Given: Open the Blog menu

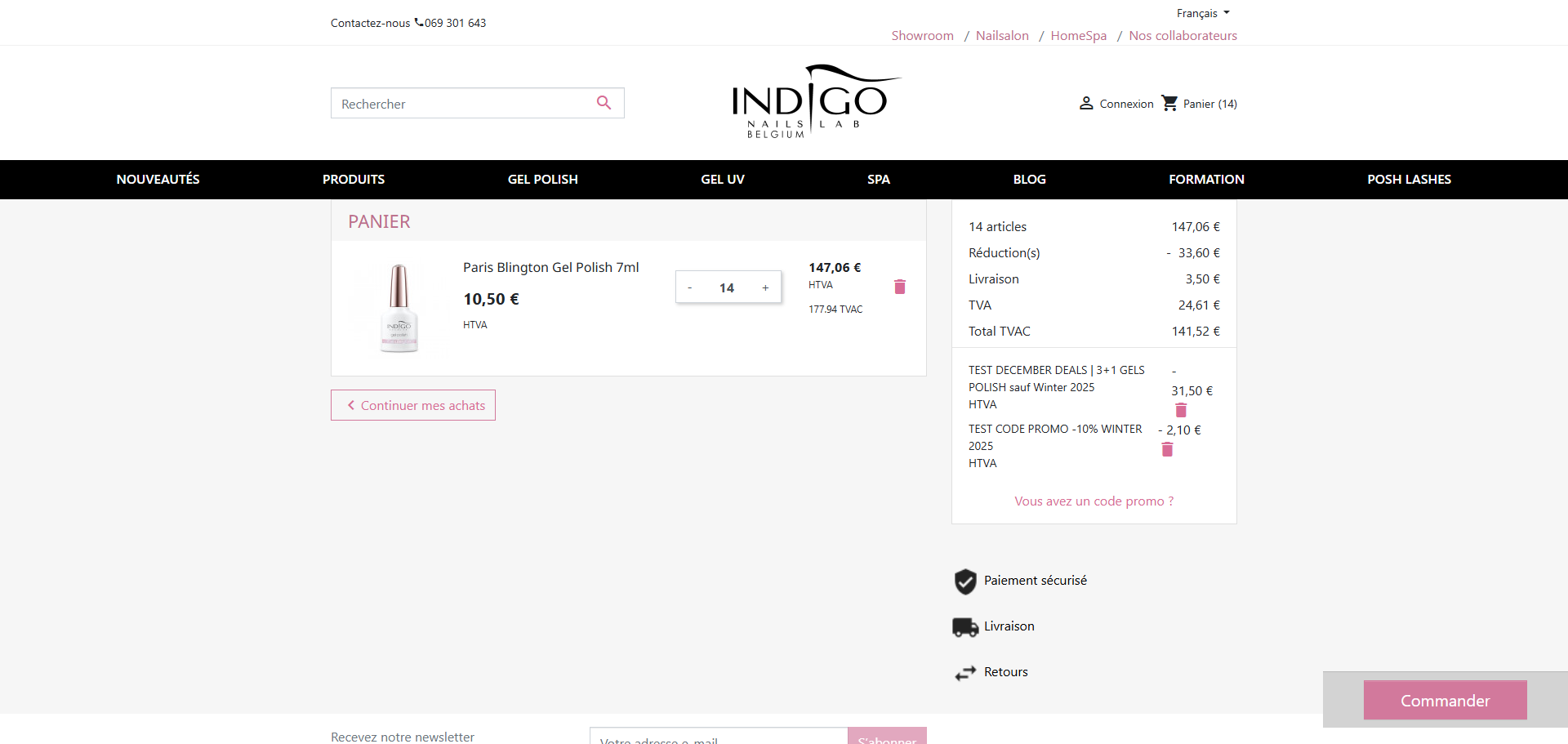Looking at the screenshot, I should 1030,180.
